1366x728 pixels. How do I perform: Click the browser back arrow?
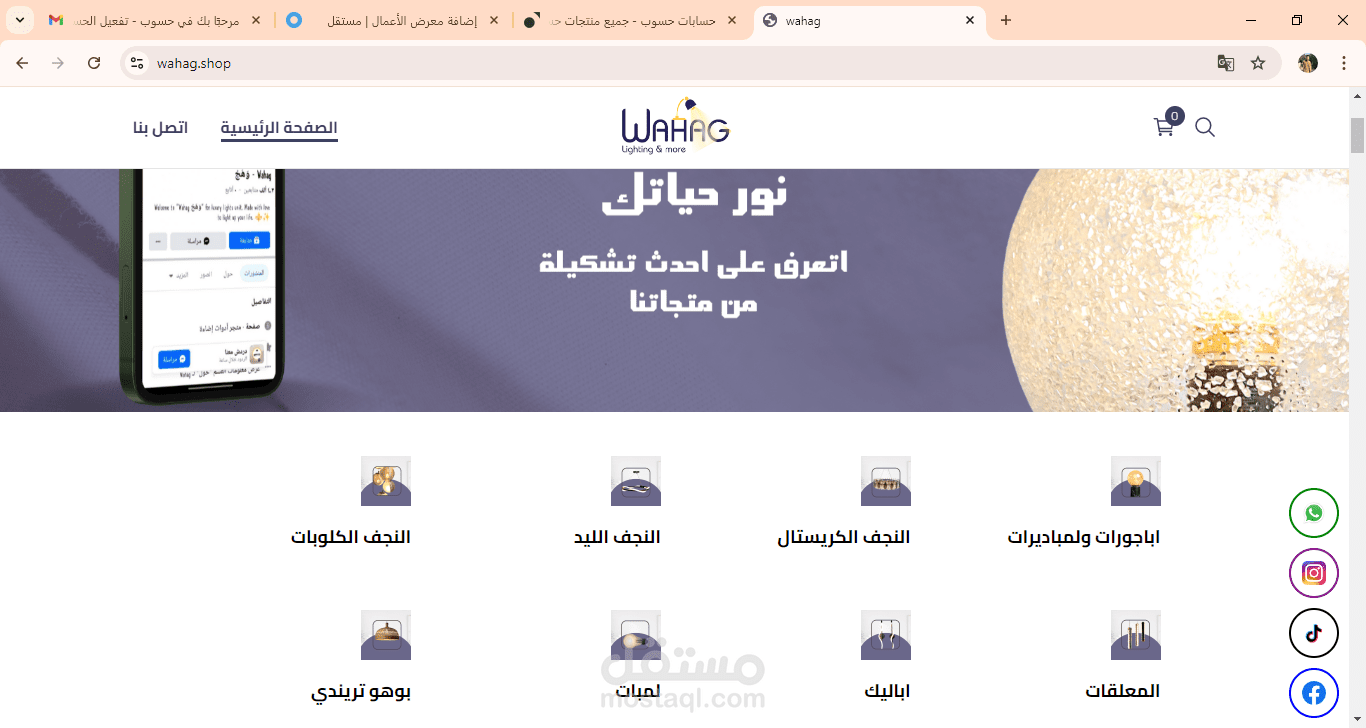click(x=22, y=63)
